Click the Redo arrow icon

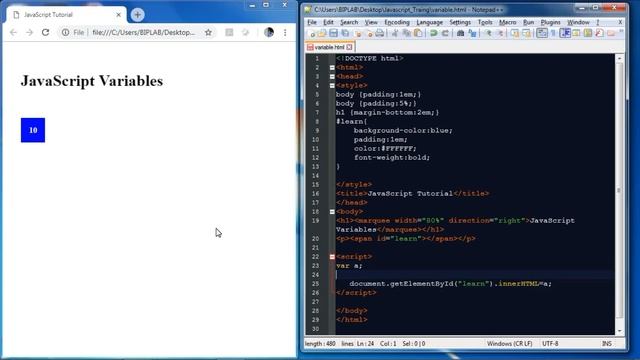point(445,33)
